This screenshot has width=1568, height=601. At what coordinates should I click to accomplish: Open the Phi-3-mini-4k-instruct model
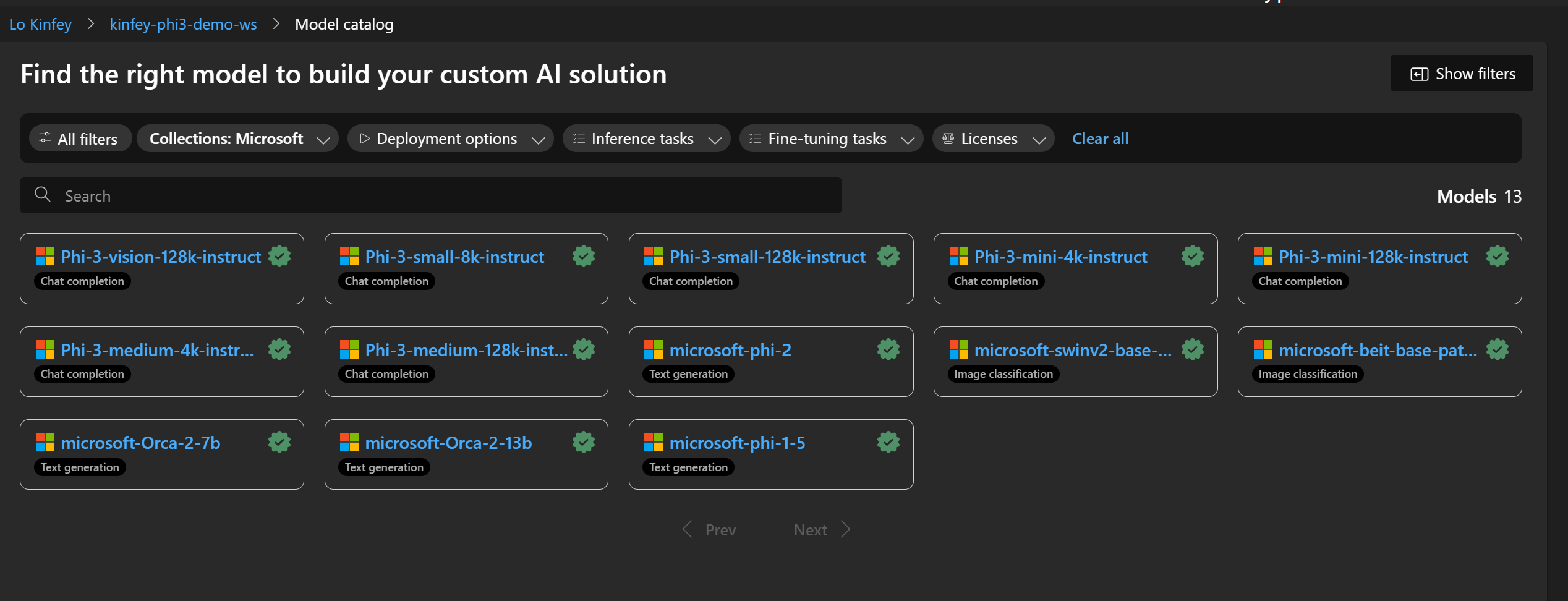[x=1061, y=257]
